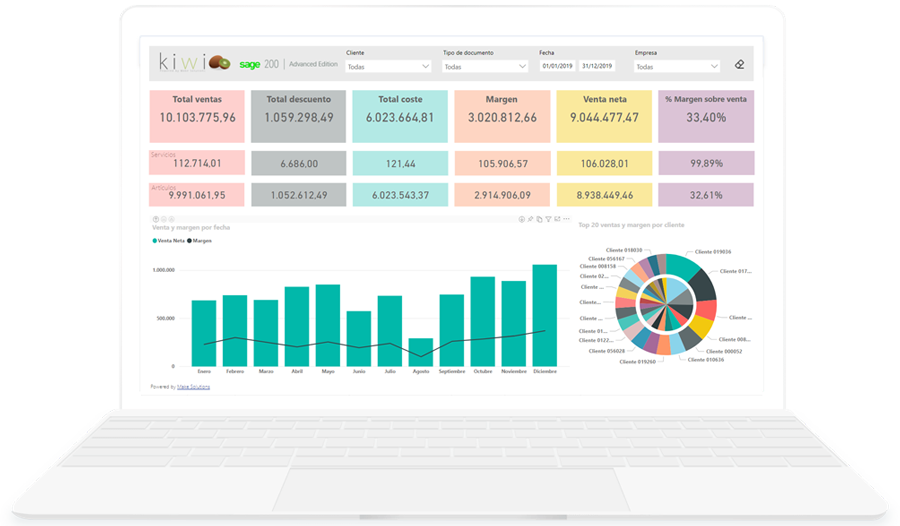Screen dimensions: 900x526
Task: Click the filter funnel icon on bar chart
Action: (x=546, y=219)
